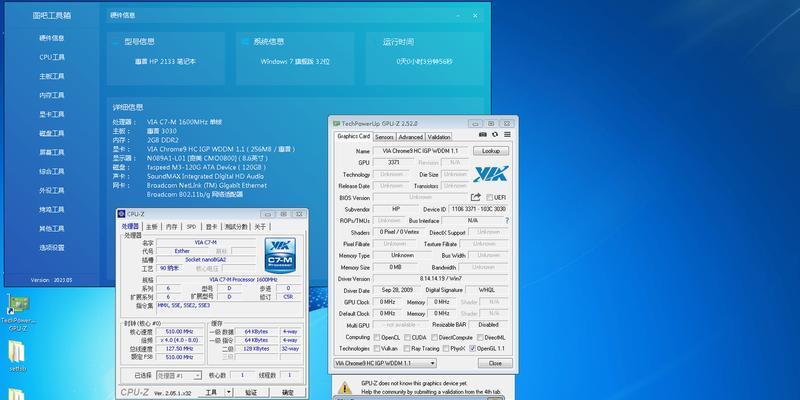The image size is (800, 400).
Task: Click the 验证 button in CPU-Z
Action: click(251, 392)
